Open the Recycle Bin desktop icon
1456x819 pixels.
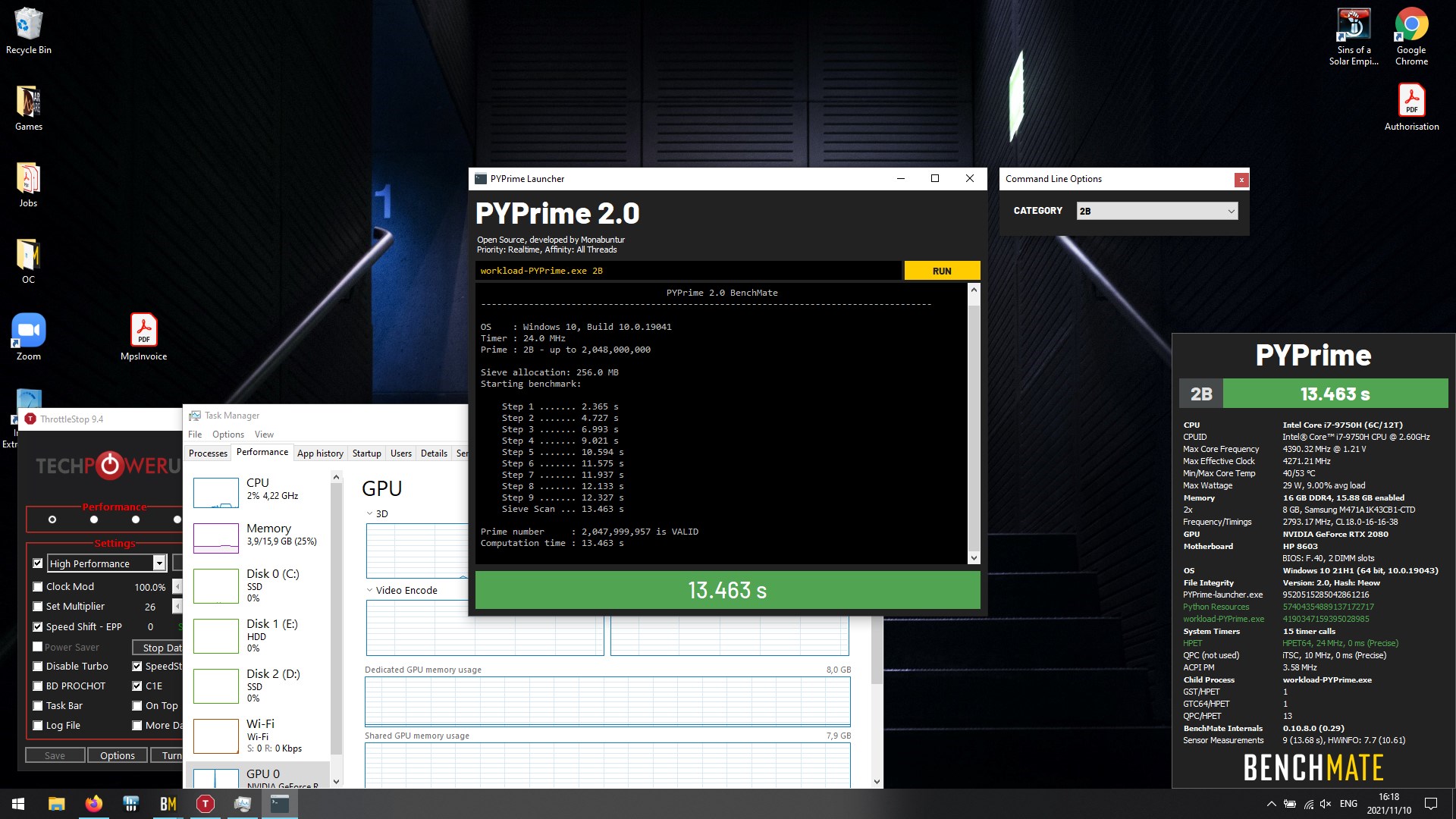coord(29,30)
